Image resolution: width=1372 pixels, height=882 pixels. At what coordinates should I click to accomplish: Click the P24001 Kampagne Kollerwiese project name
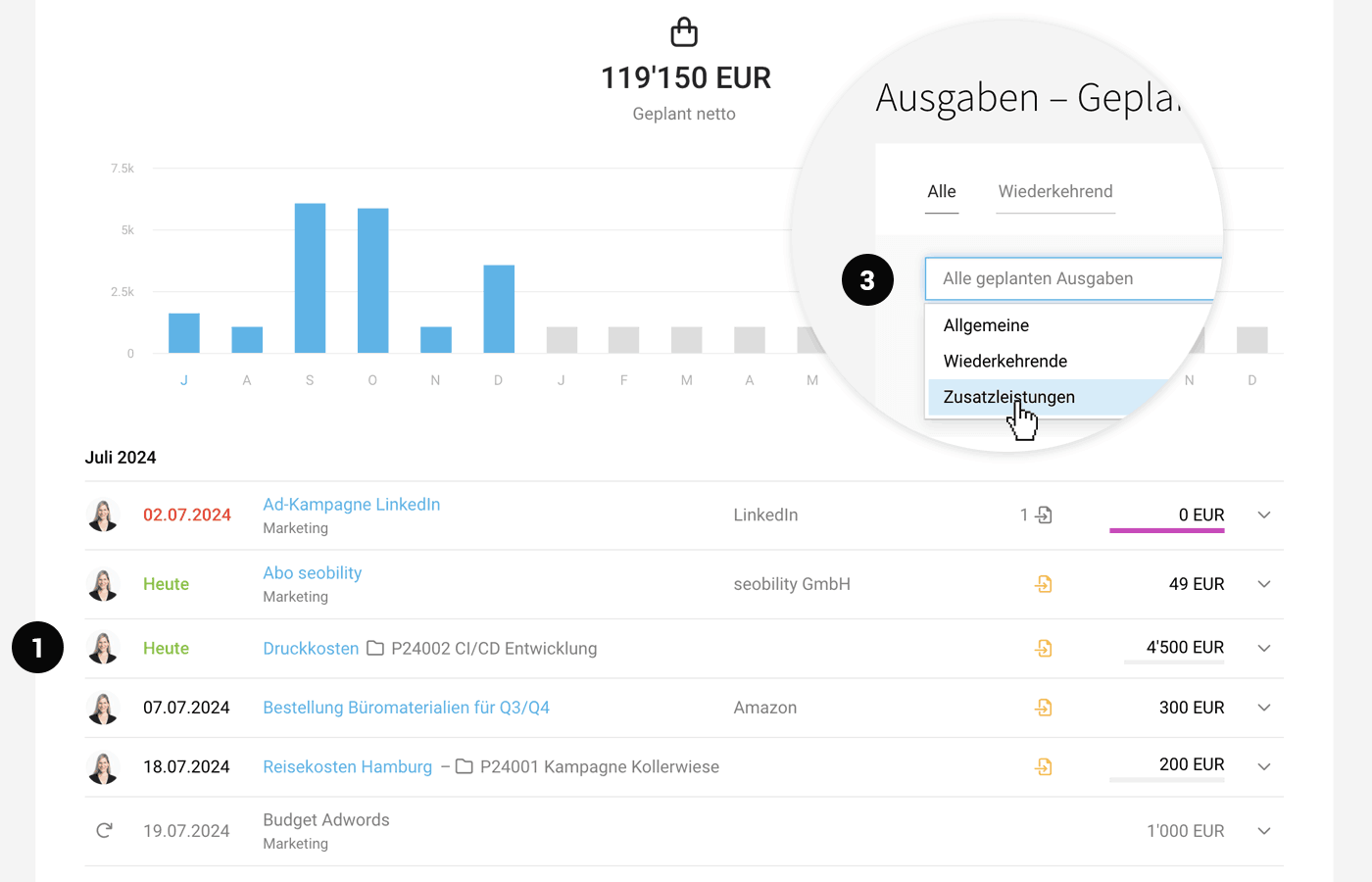[x=600, y=767]
